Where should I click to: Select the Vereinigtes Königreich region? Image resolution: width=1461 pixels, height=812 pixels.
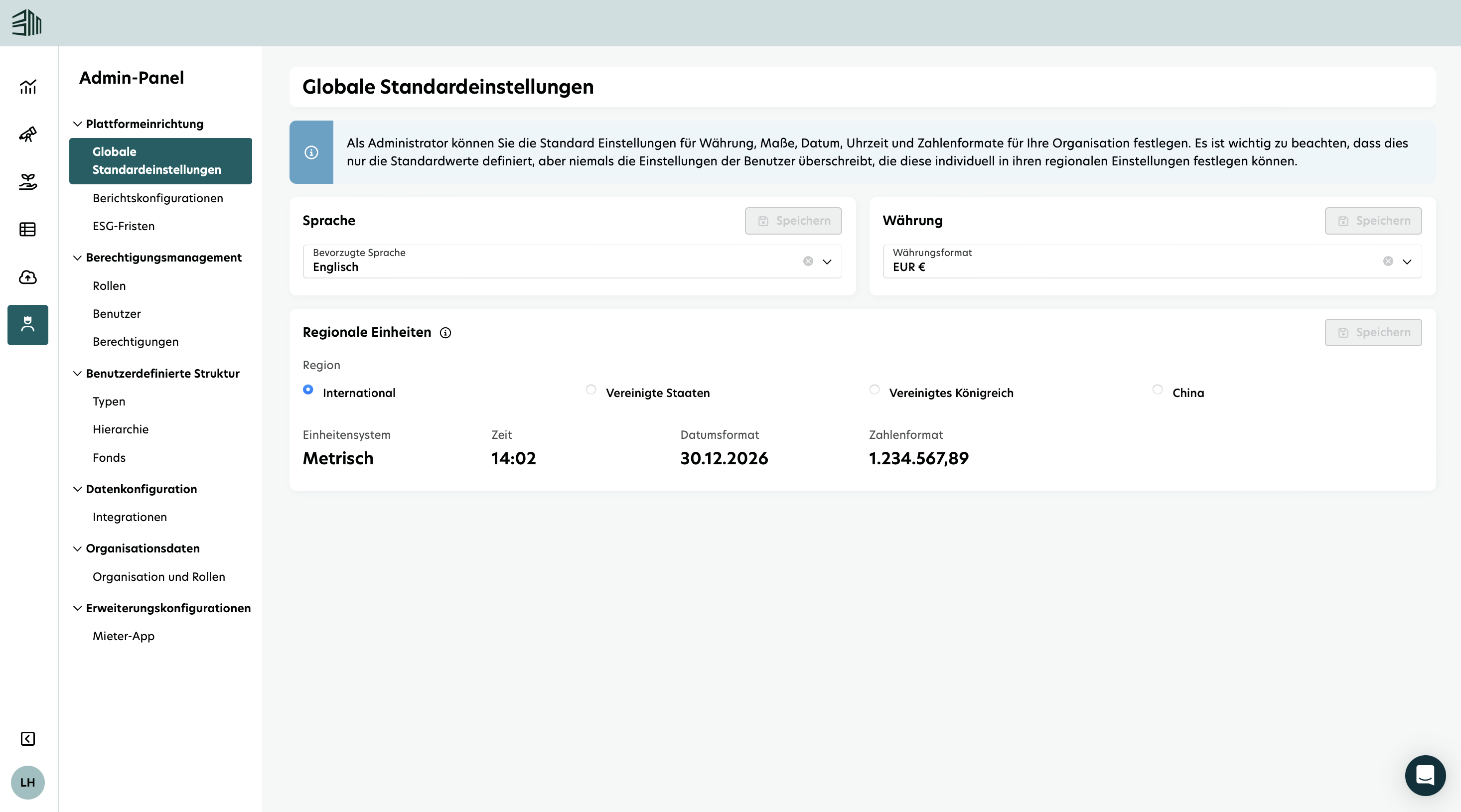coord(874,390)
